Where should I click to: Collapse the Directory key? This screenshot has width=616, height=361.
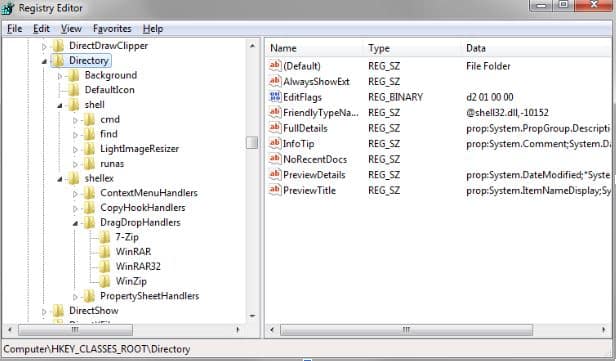pyautogui.click(x=44, y=61)
